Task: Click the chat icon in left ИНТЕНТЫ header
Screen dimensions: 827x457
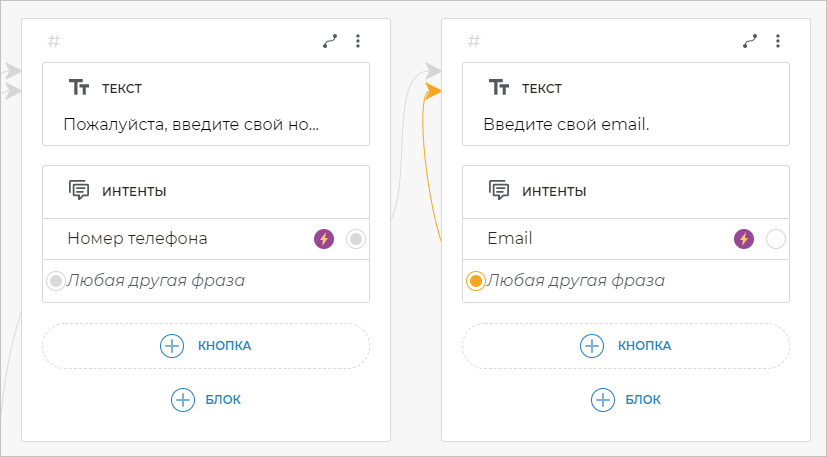Action: coord(79,190)
